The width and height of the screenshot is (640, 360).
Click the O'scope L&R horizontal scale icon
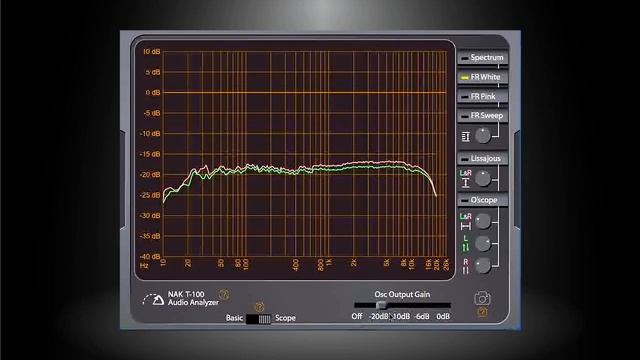465,226
